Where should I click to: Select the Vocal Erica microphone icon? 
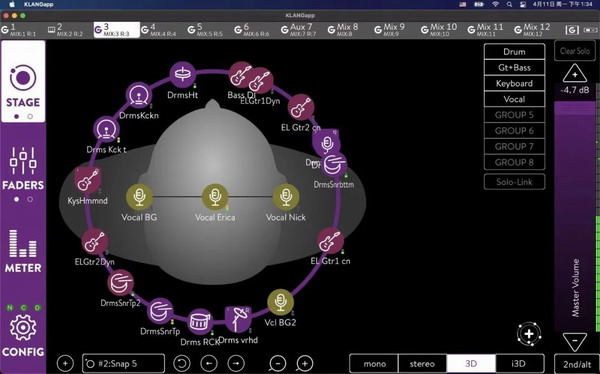(215, 197)
